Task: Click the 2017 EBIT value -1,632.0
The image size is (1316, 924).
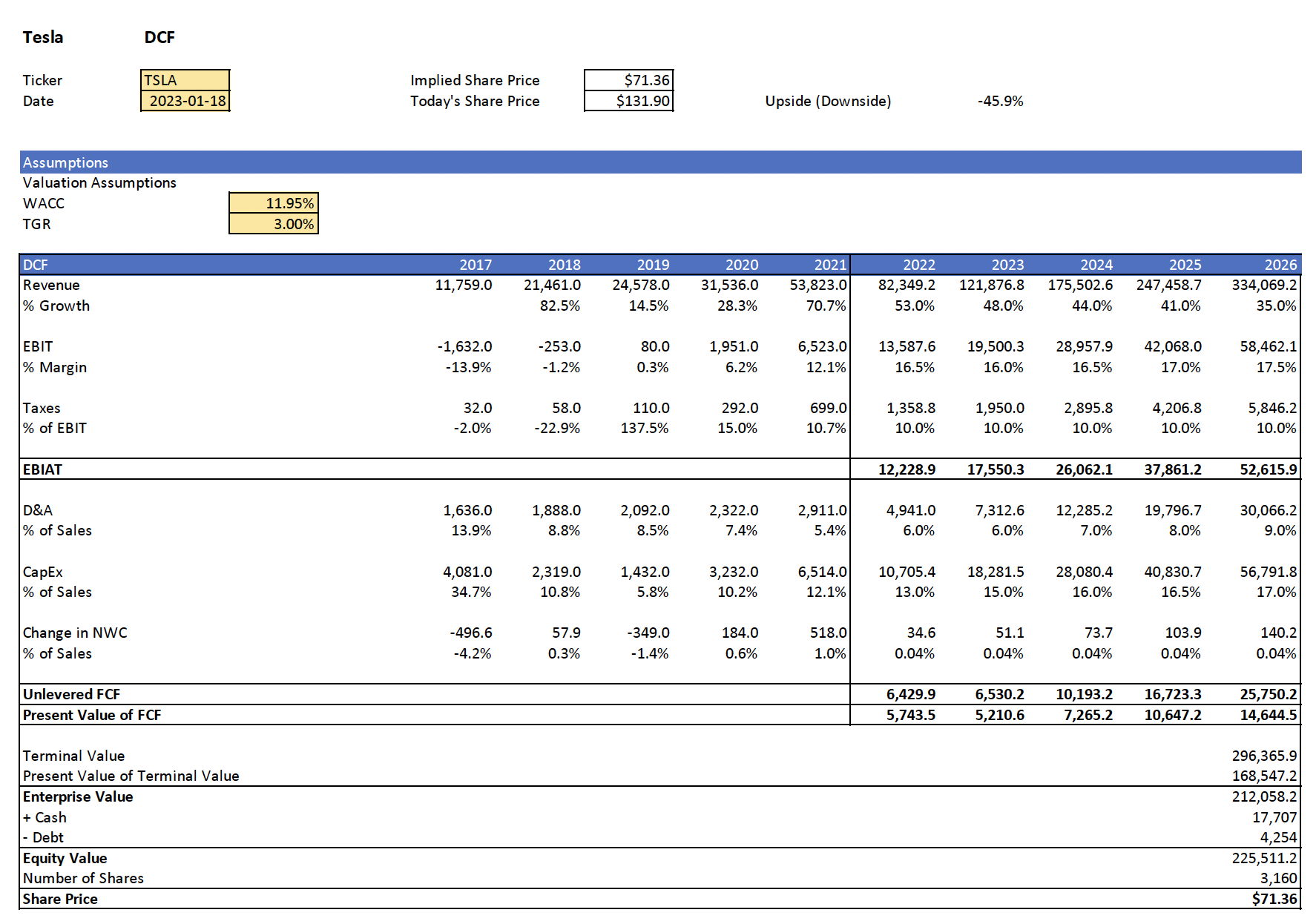Action: [x=464, y=346]
